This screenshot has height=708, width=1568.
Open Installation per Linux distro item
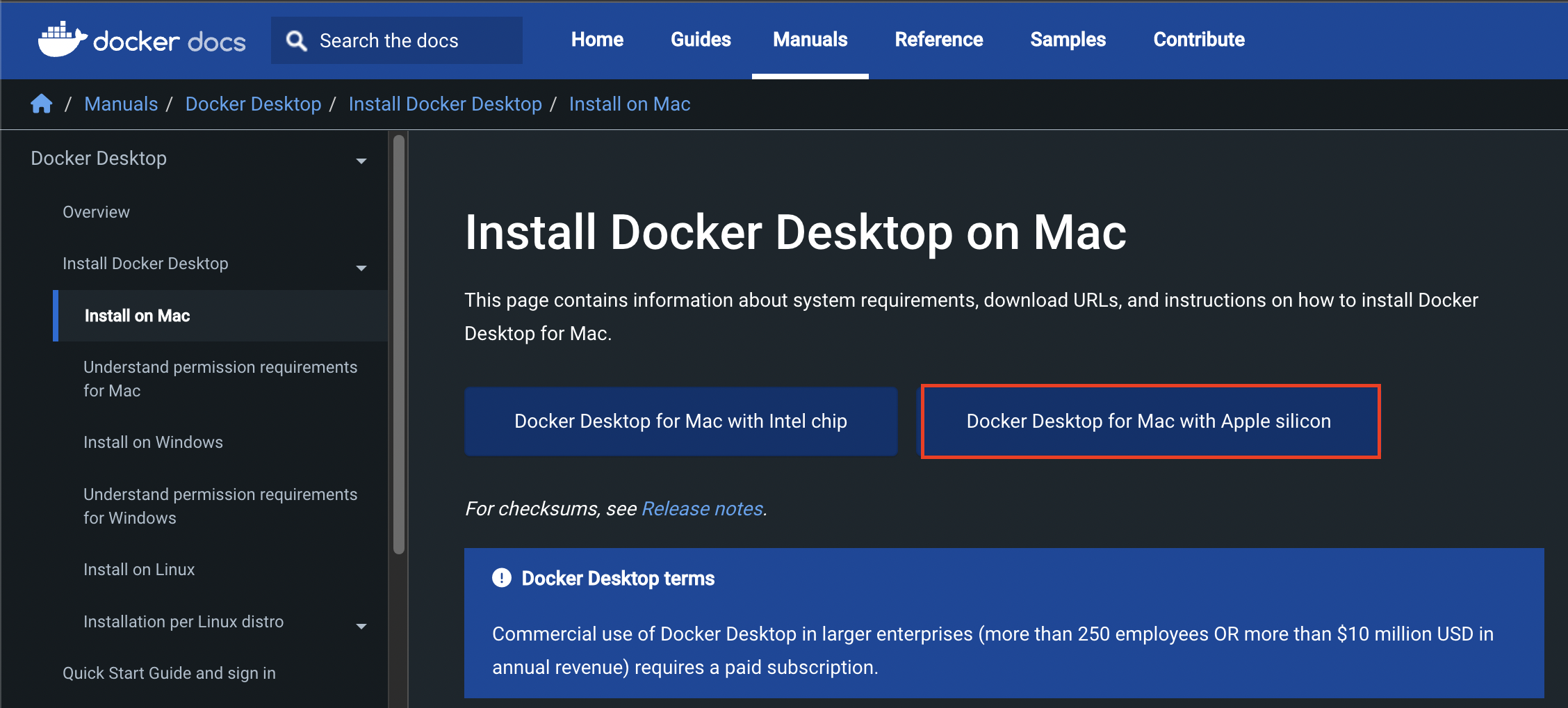(183, 622)
